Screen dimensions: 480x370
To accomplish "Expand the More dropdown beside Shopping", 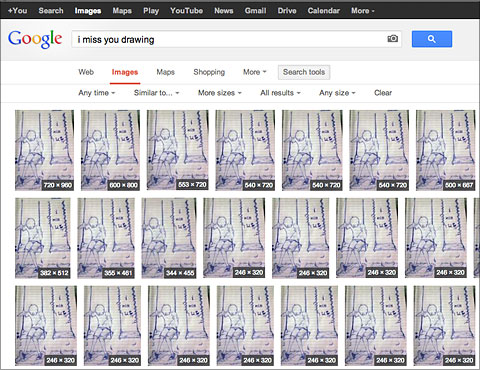I will pyautogui.click(x=255, y=72).
